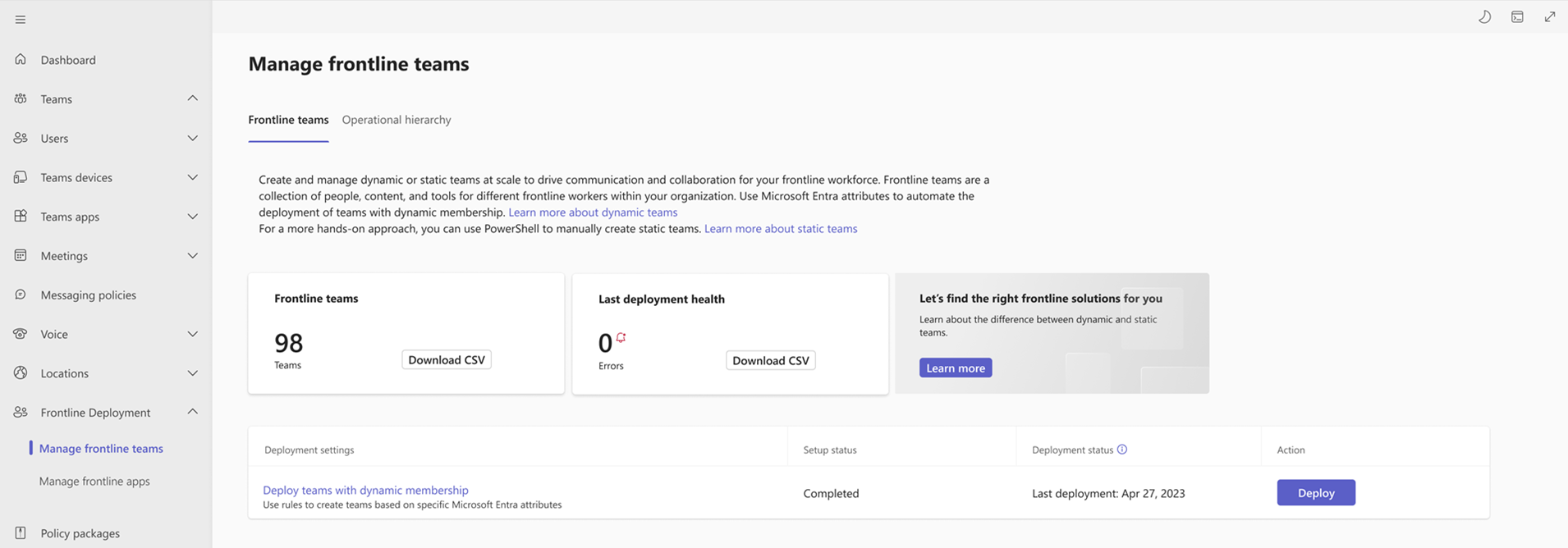Click the full-screen expand arrows icon
The height and width of the screenshot is (548, 1568).
click(x=1549, y=16)
